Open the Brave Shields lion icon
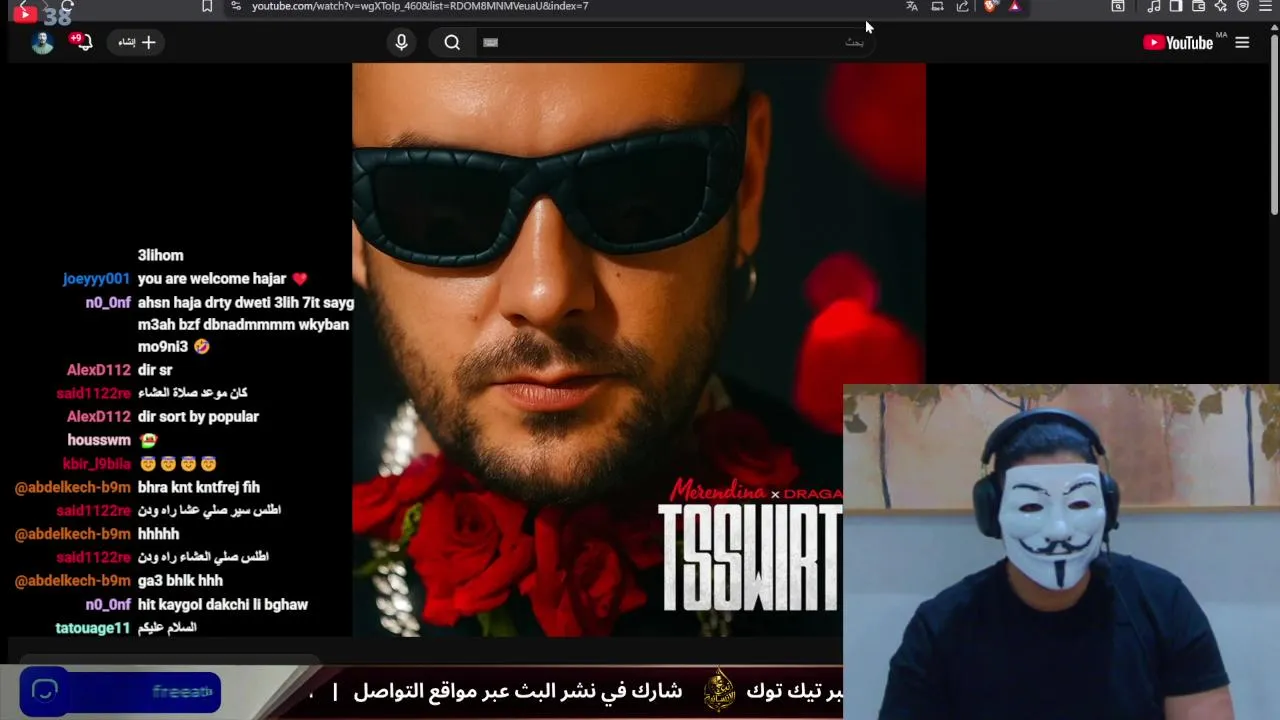1280x720 pixels. click(991, 6)
